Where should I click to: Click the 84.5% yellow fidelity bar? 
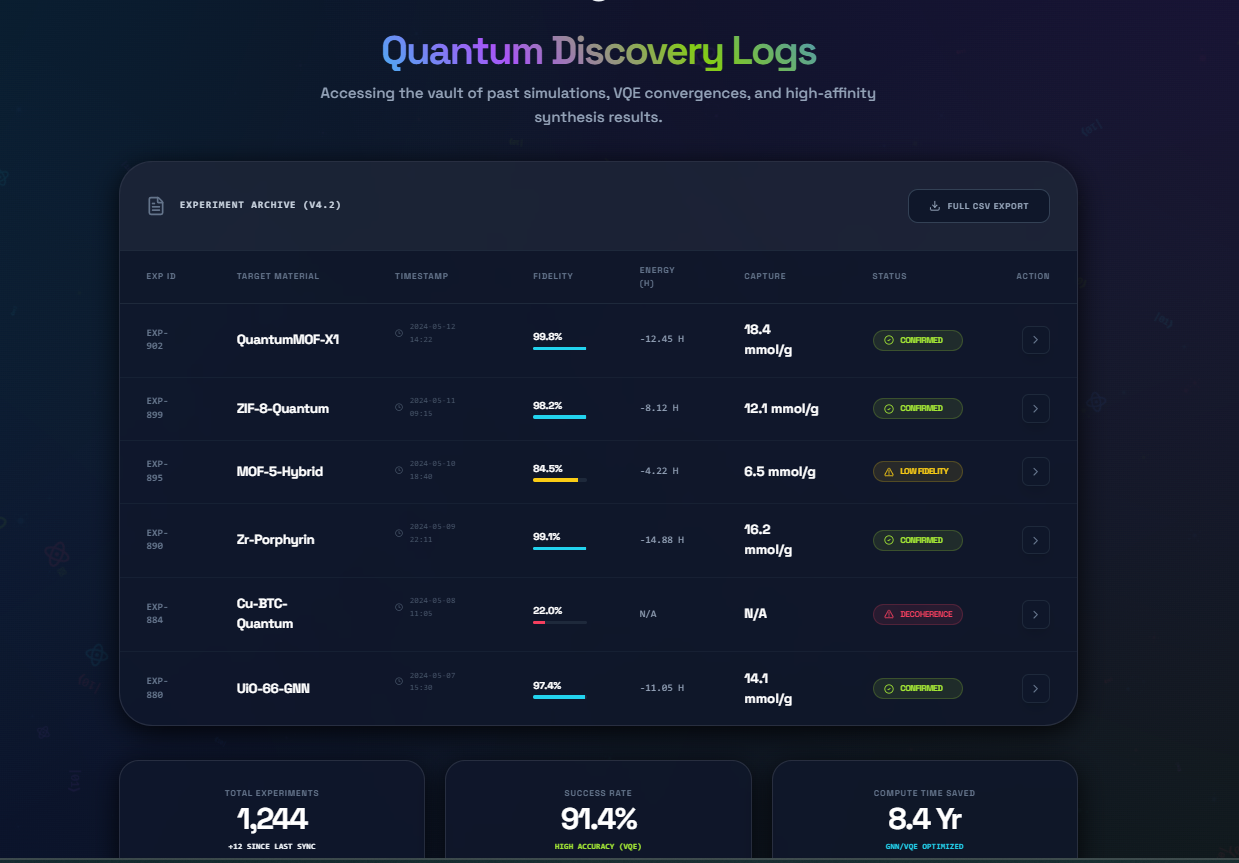559,480
